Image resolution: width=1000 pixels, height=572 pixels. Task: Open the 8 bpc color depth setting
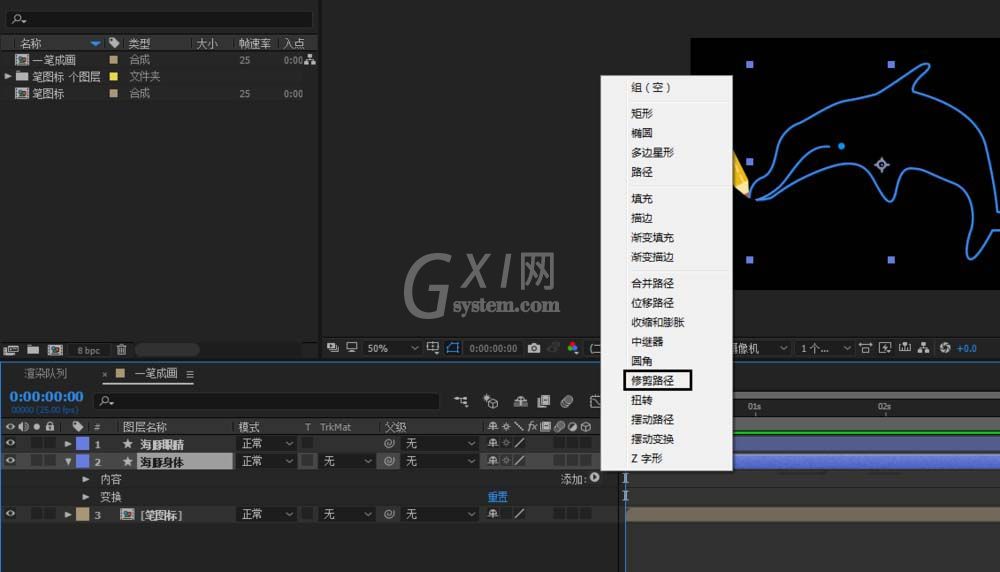tap(88, 350)
